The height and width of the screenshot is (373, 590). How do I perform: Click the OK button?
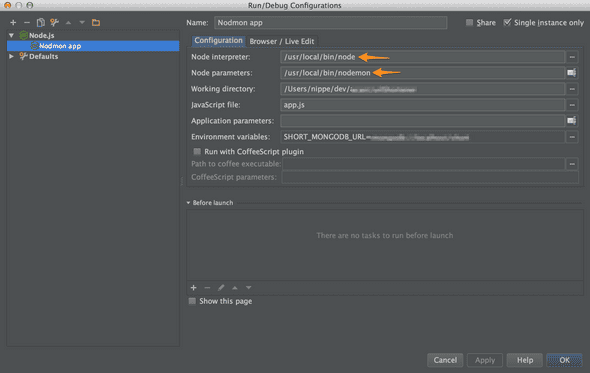564,360
